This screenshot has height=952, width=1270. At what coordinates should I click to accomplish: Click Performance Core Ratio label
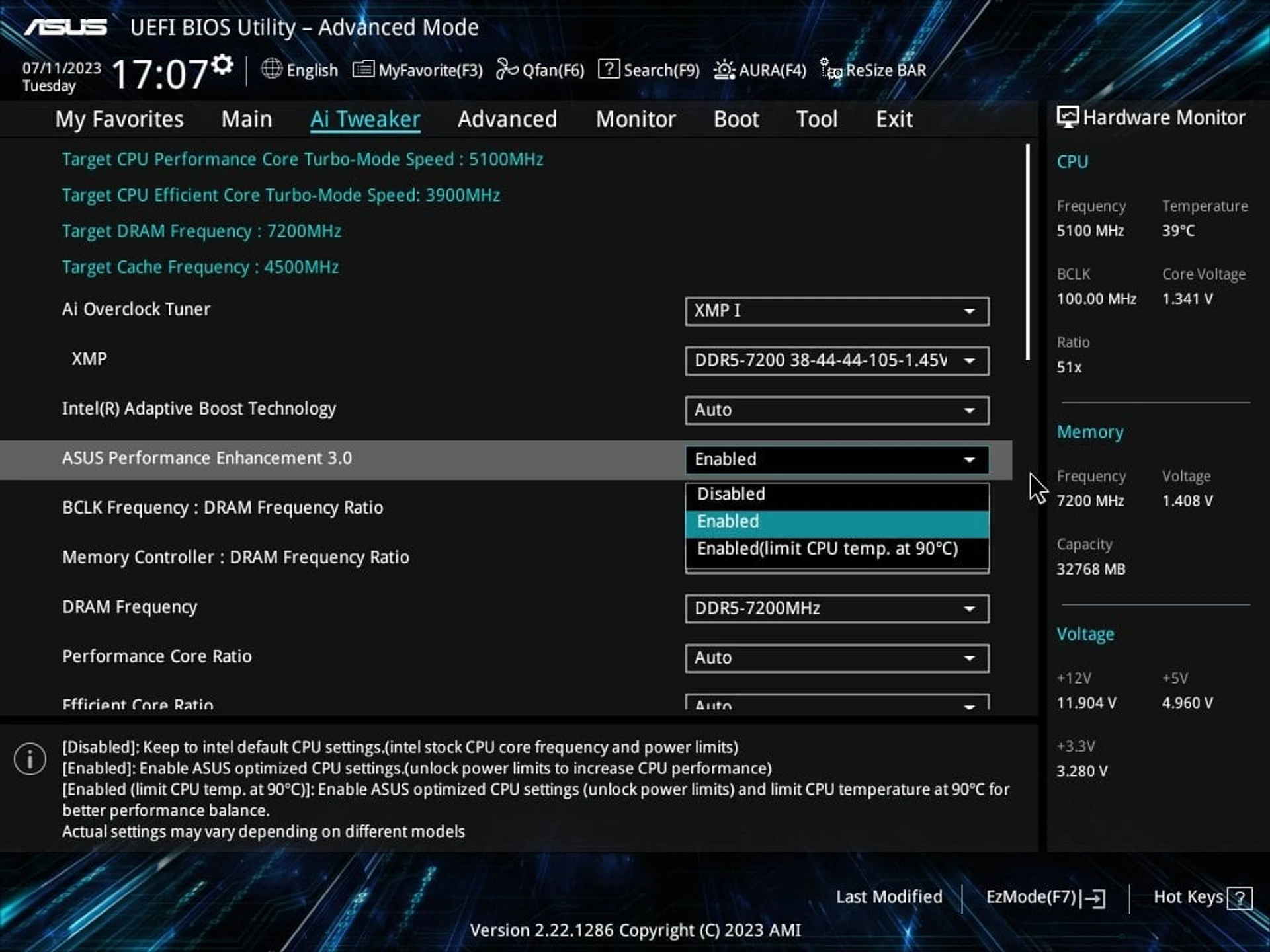[x=157, y=656]
